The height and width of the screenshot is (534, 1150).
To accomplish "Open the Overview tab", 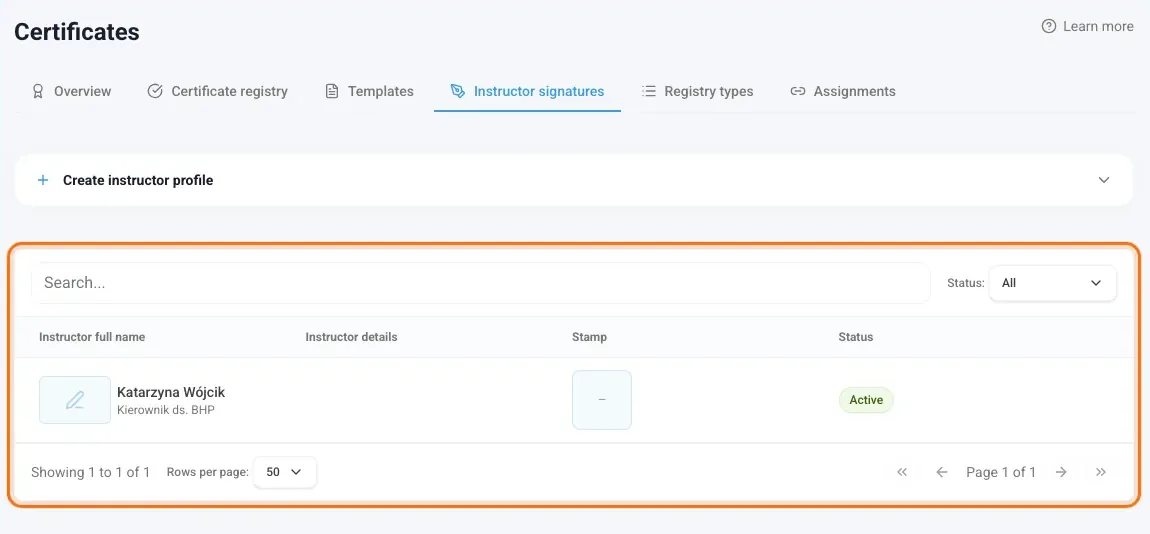I will [71, 92].
